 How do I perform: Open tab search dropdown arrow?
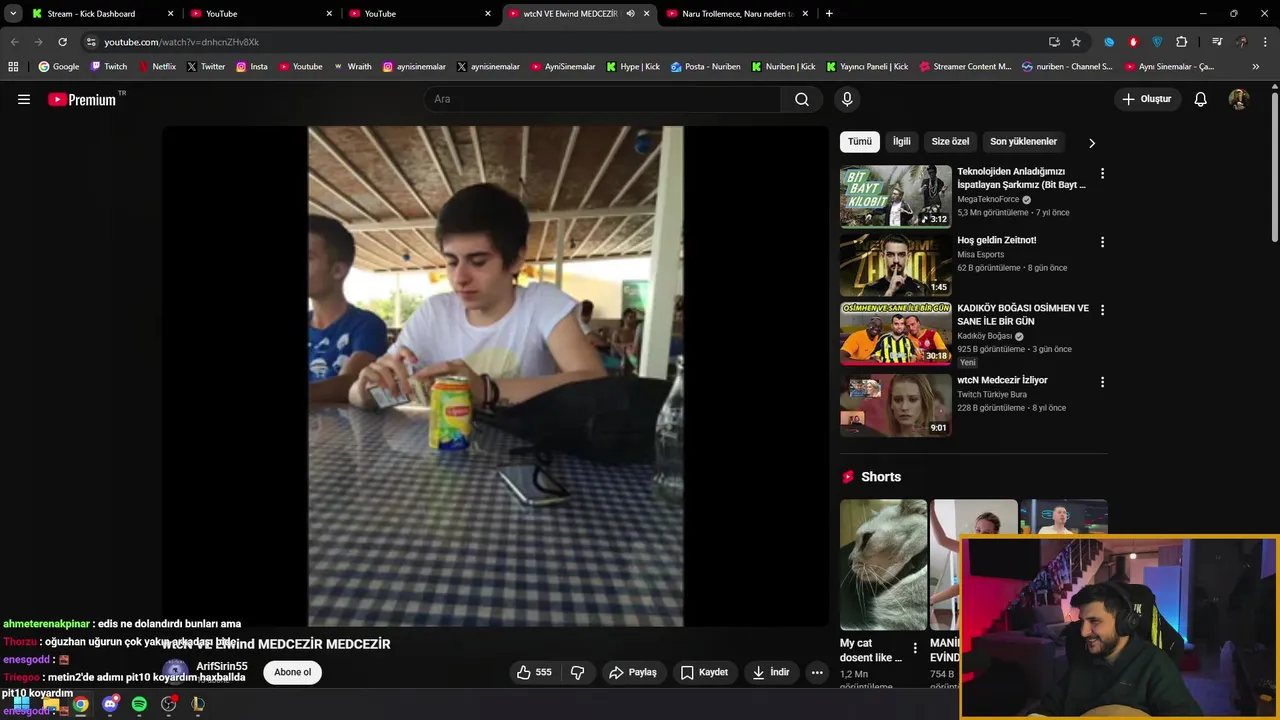(13, 13)
